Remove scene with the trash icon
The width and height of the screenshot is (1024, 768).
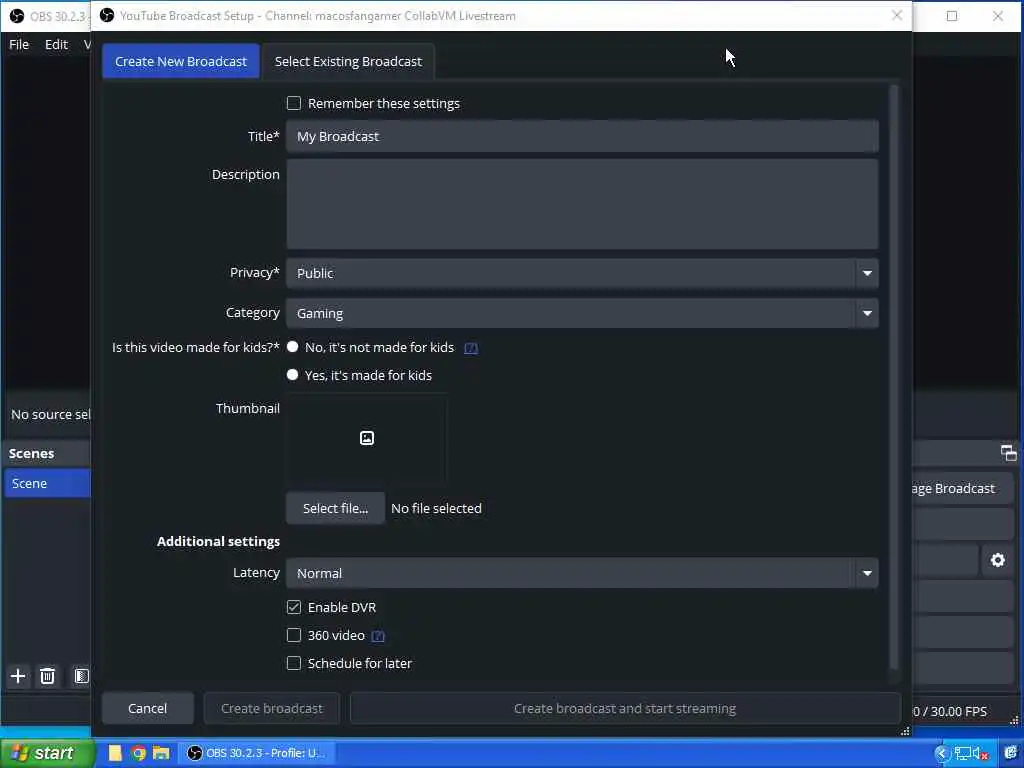pos(47,676)
